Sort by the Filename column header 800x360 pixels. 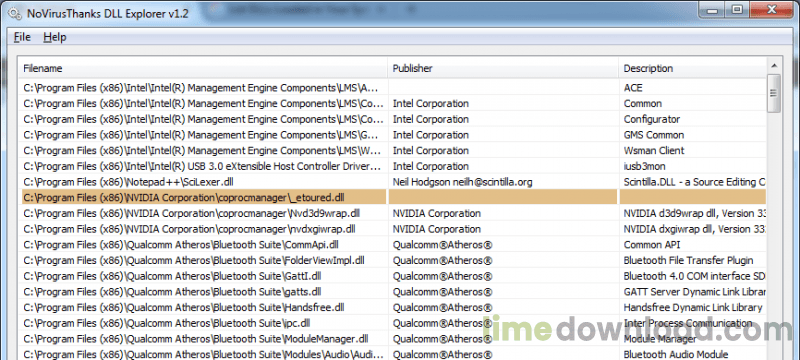click(x=203, y=68)
